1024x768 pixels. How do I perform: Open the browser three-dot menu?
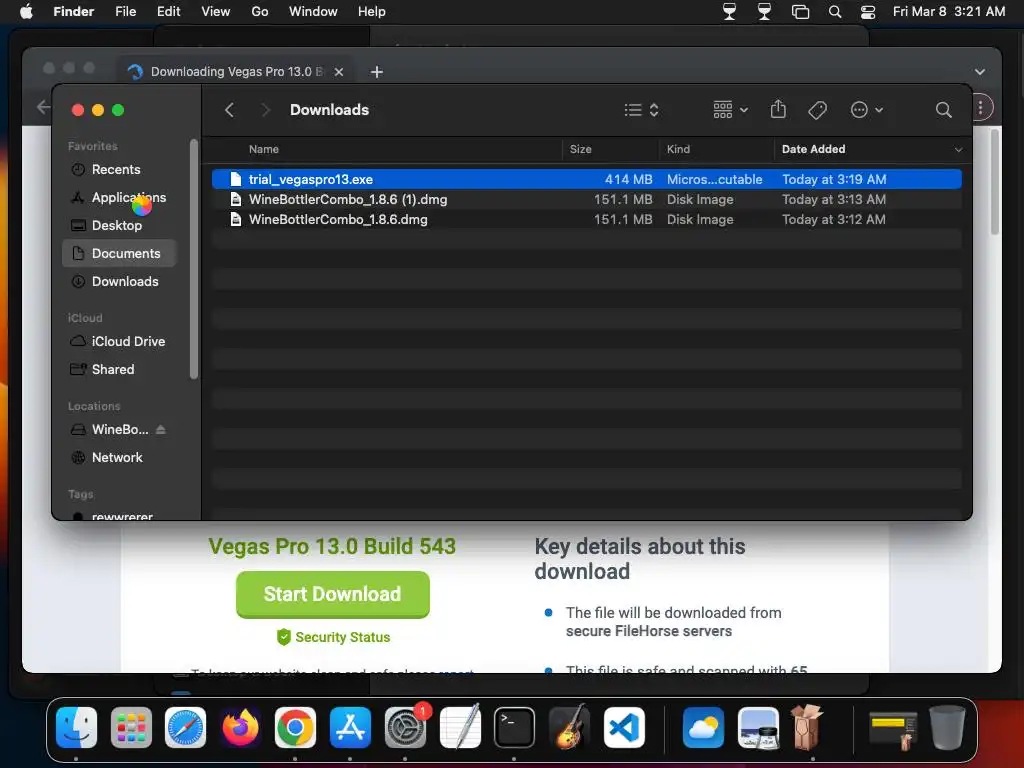click(x=981, y=107)
